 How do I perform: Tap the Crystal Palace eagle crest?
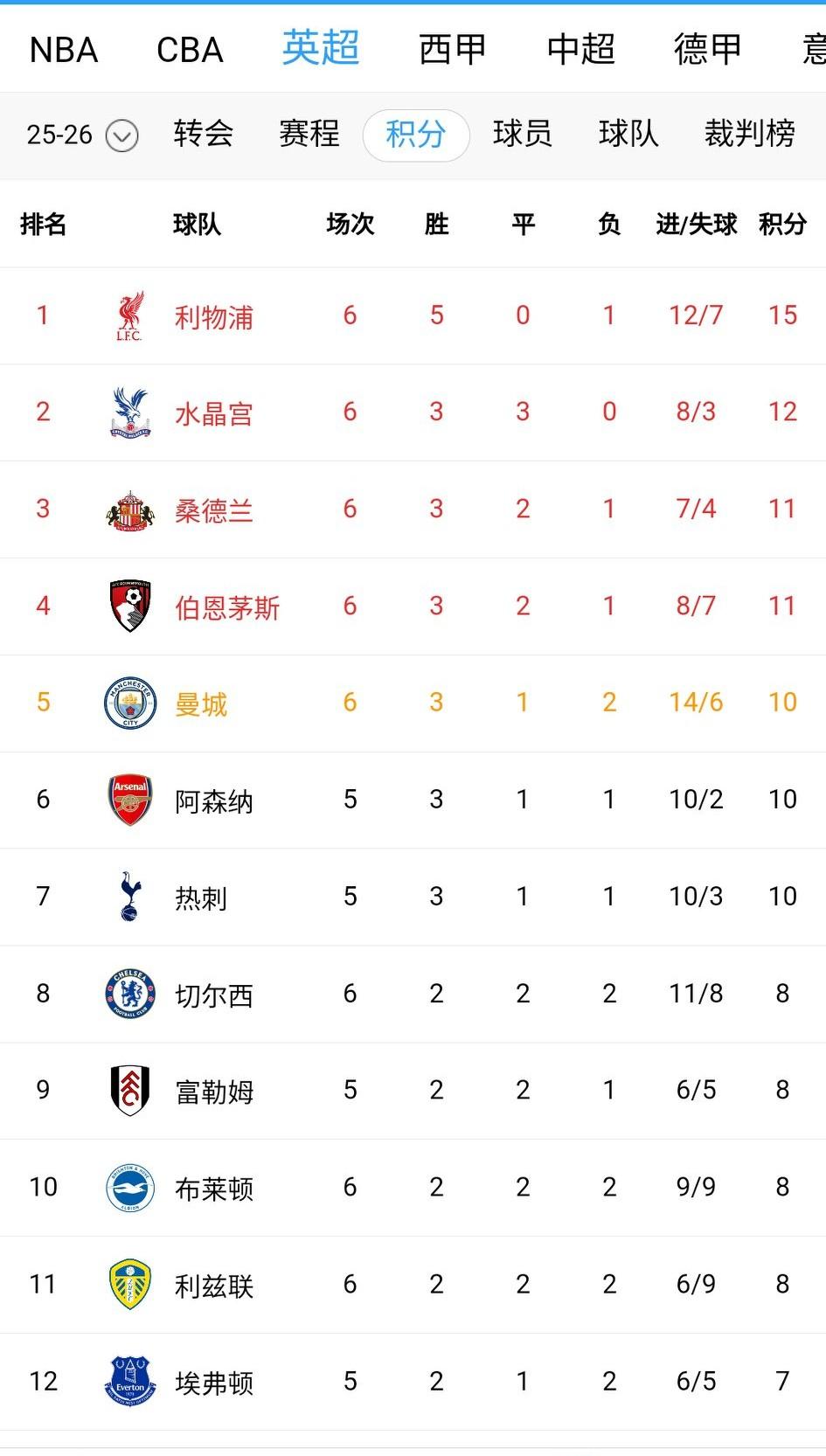click(129, 413)
